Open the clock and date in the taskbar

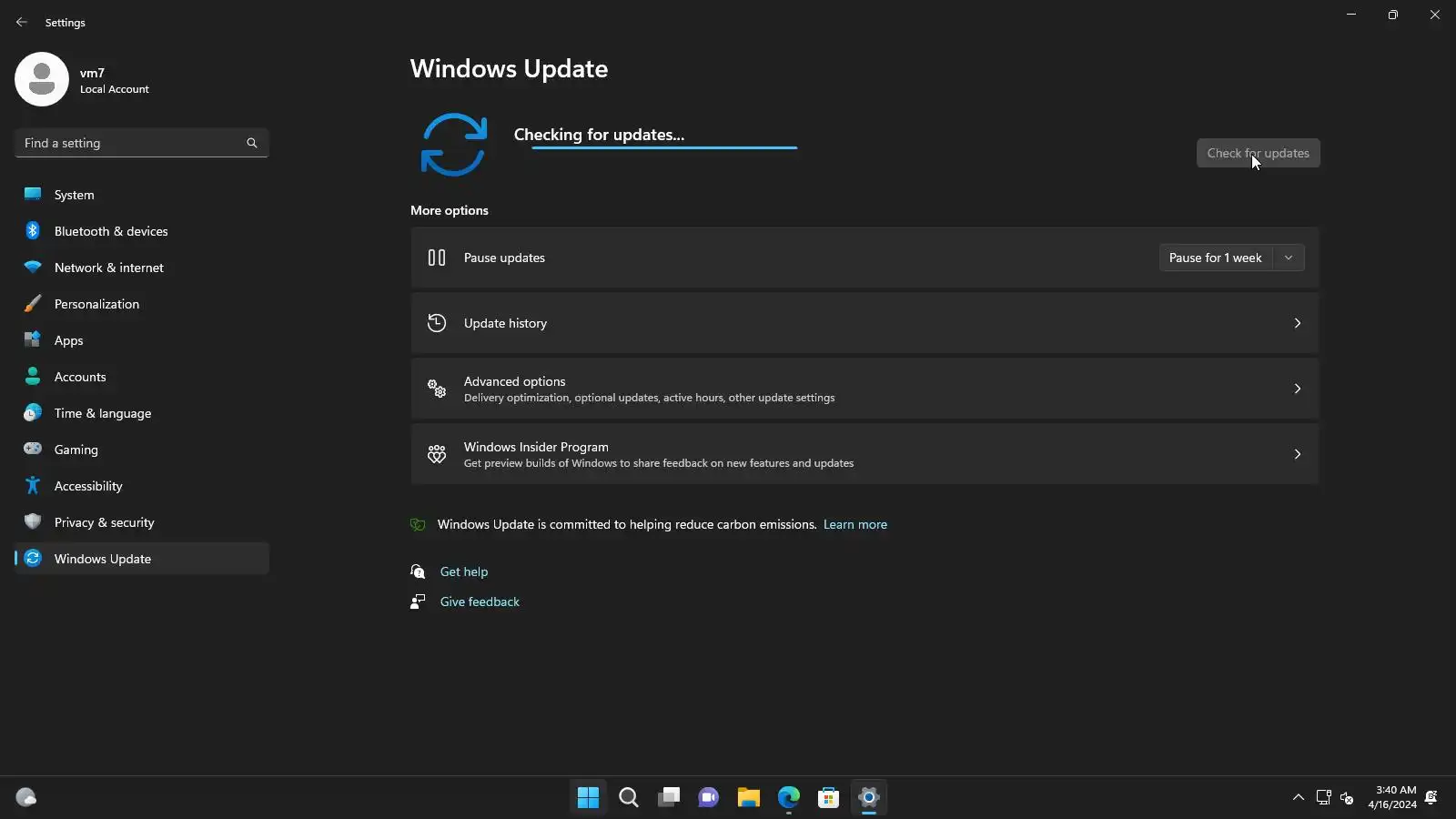pos(1392,797)
